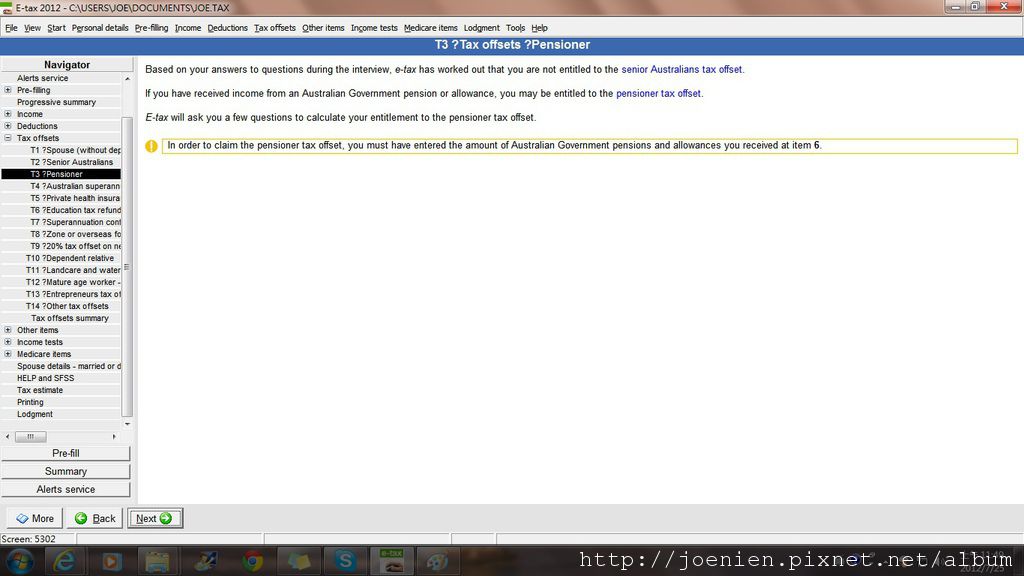Screen dimensions: 1024x576
Task: Select Alerts service in the Navigator tree
Action: [42, 78]
